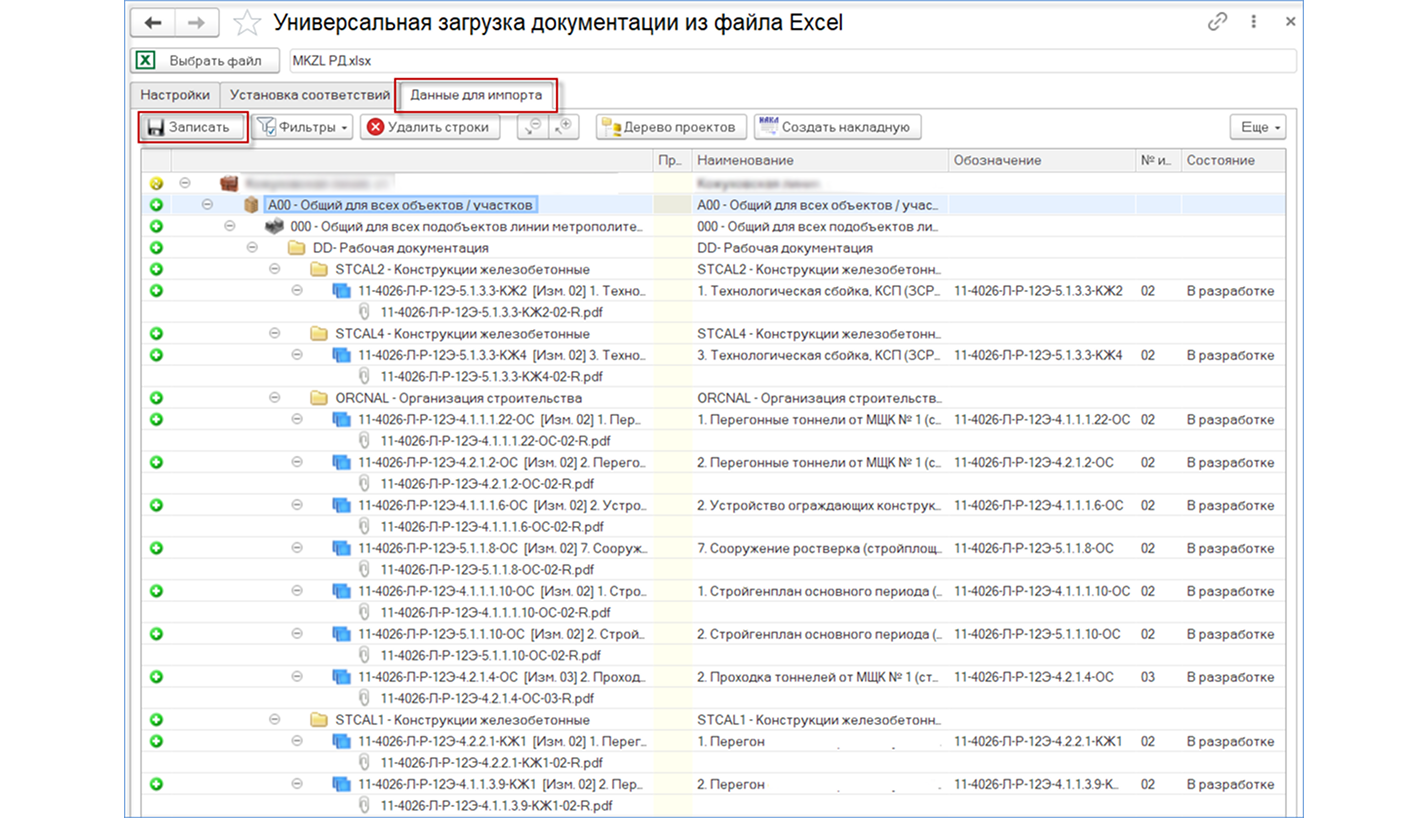
Task: Click paperclip icon of 4.2.2.1-КЖ1-02-R.pdf
Action: click(364, 763)
